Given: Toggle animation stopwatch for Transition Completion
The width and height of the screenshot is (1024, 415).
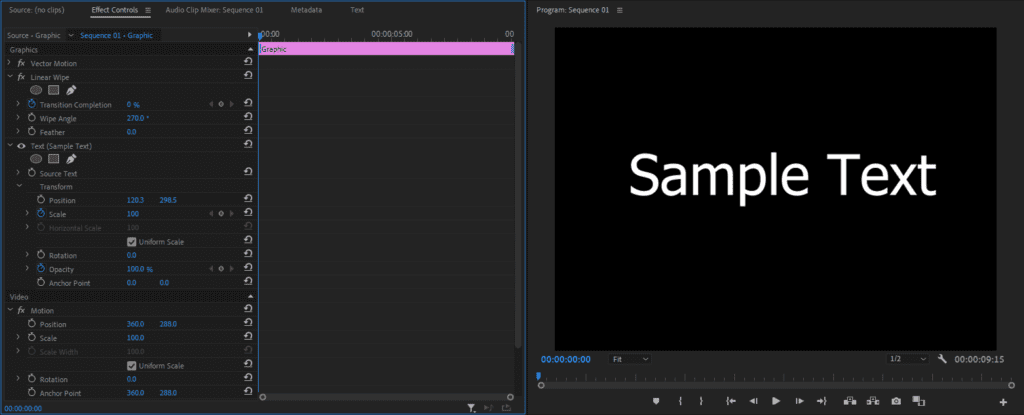Looking at the screenshot, I should point(31,105).
